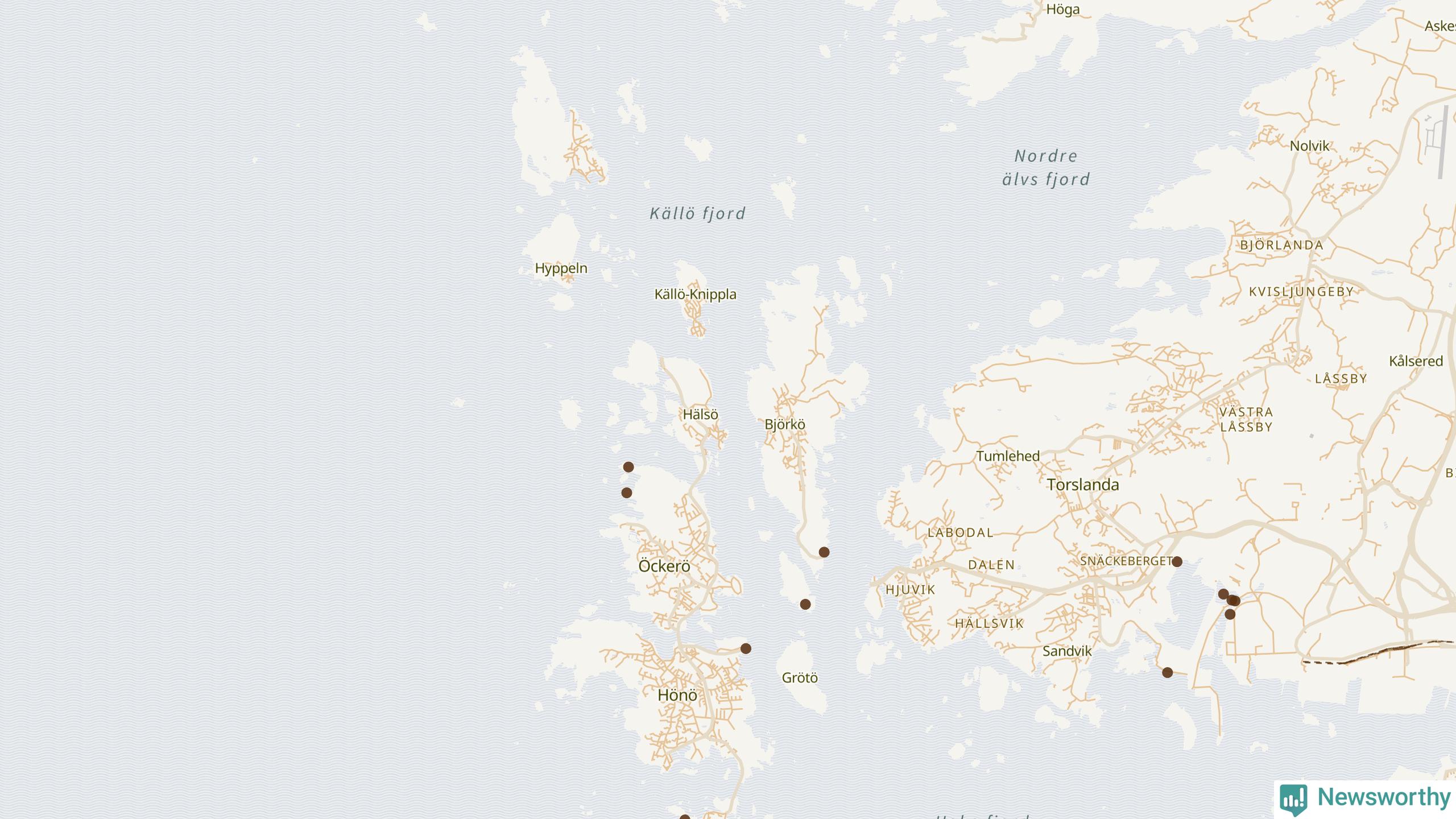Click the 'Öckerö' place label
Viewport: 1456px width, 819px height.
pyautogui.click(x=664, y=566)
